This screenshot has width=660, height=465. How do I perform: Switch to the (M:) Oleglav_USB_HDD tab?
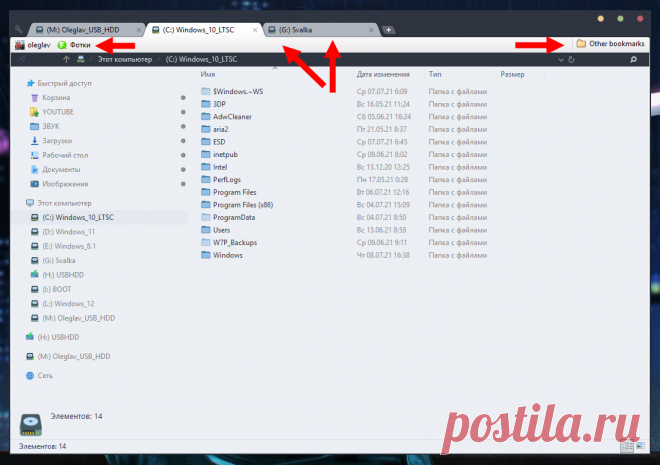click(86, 30)
